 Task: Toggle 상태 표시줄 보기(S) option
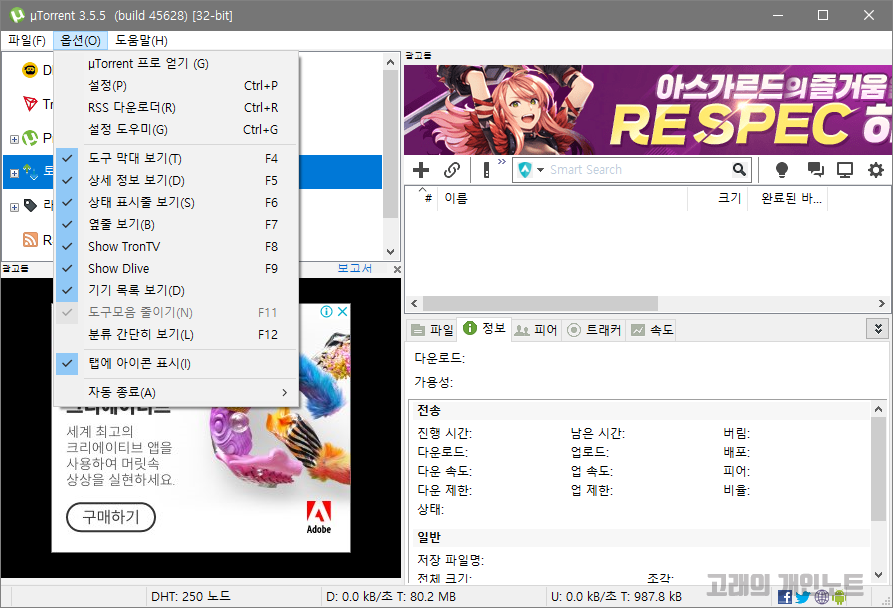tap(176, 202)
